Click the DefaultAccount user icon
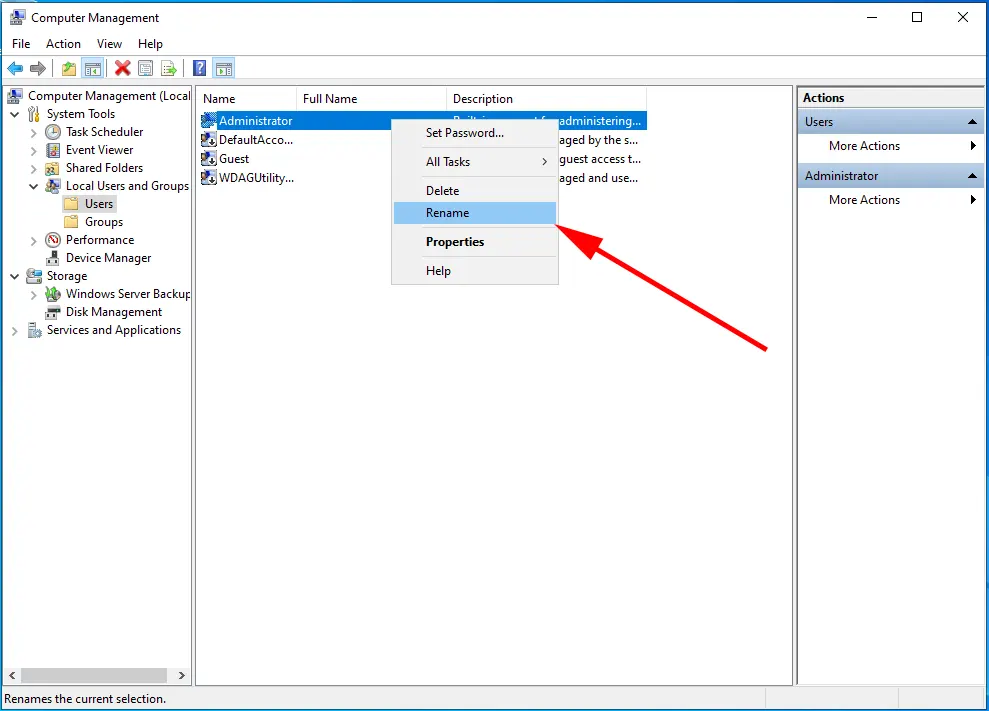 click(x=209, y=139)
